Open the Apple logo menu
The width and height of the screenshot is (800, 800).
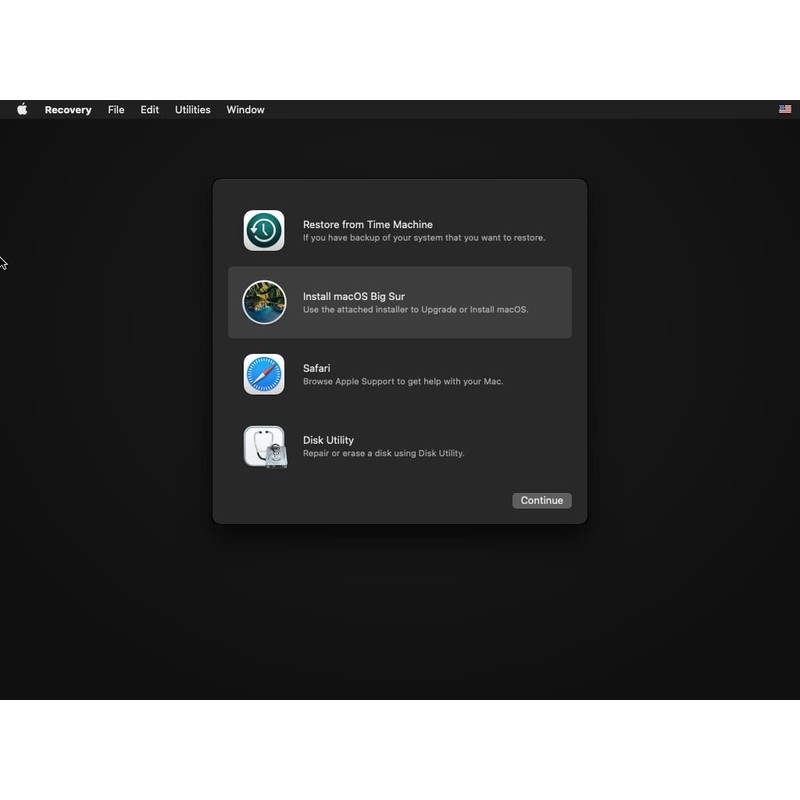coord(22,110)
